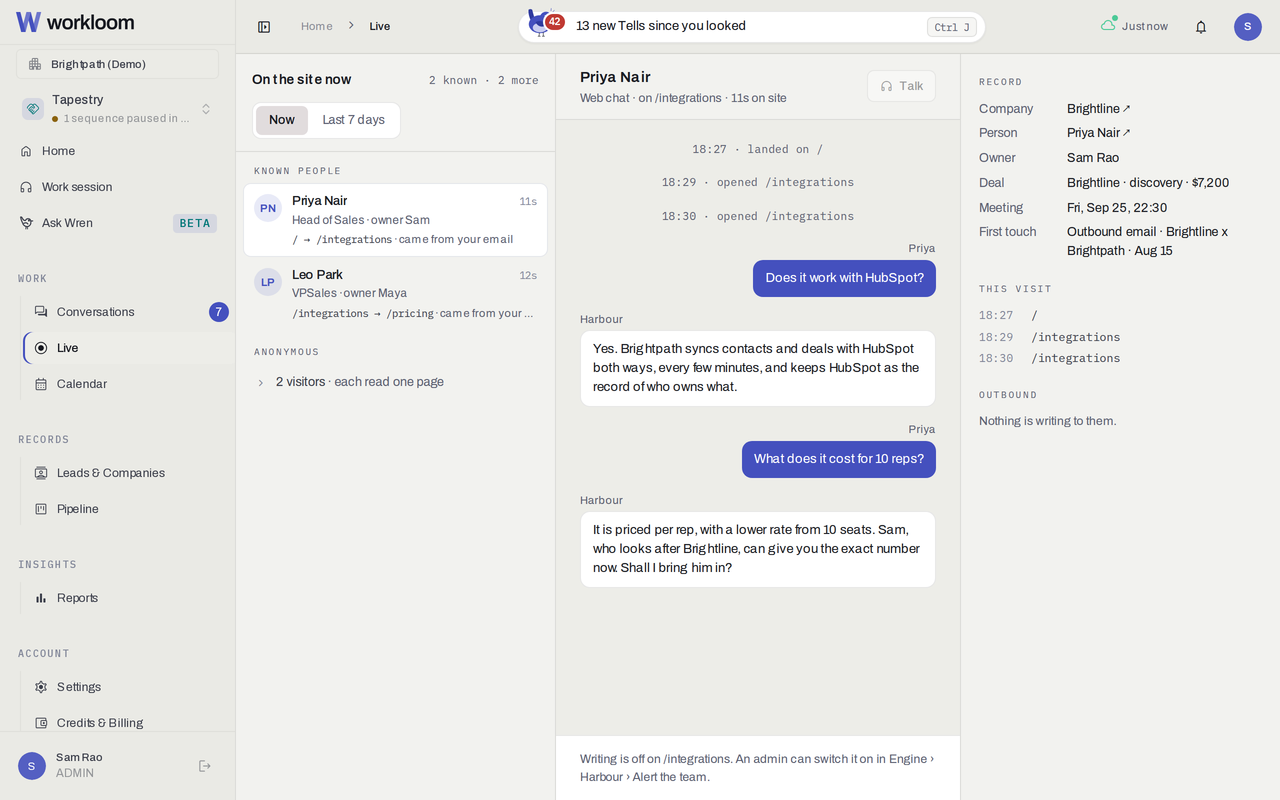Image resolution: width=1280 pixels, height=800 pixels.
Task: Click the 'Does it work with HubSpot?' message
Action: point(845,278)
